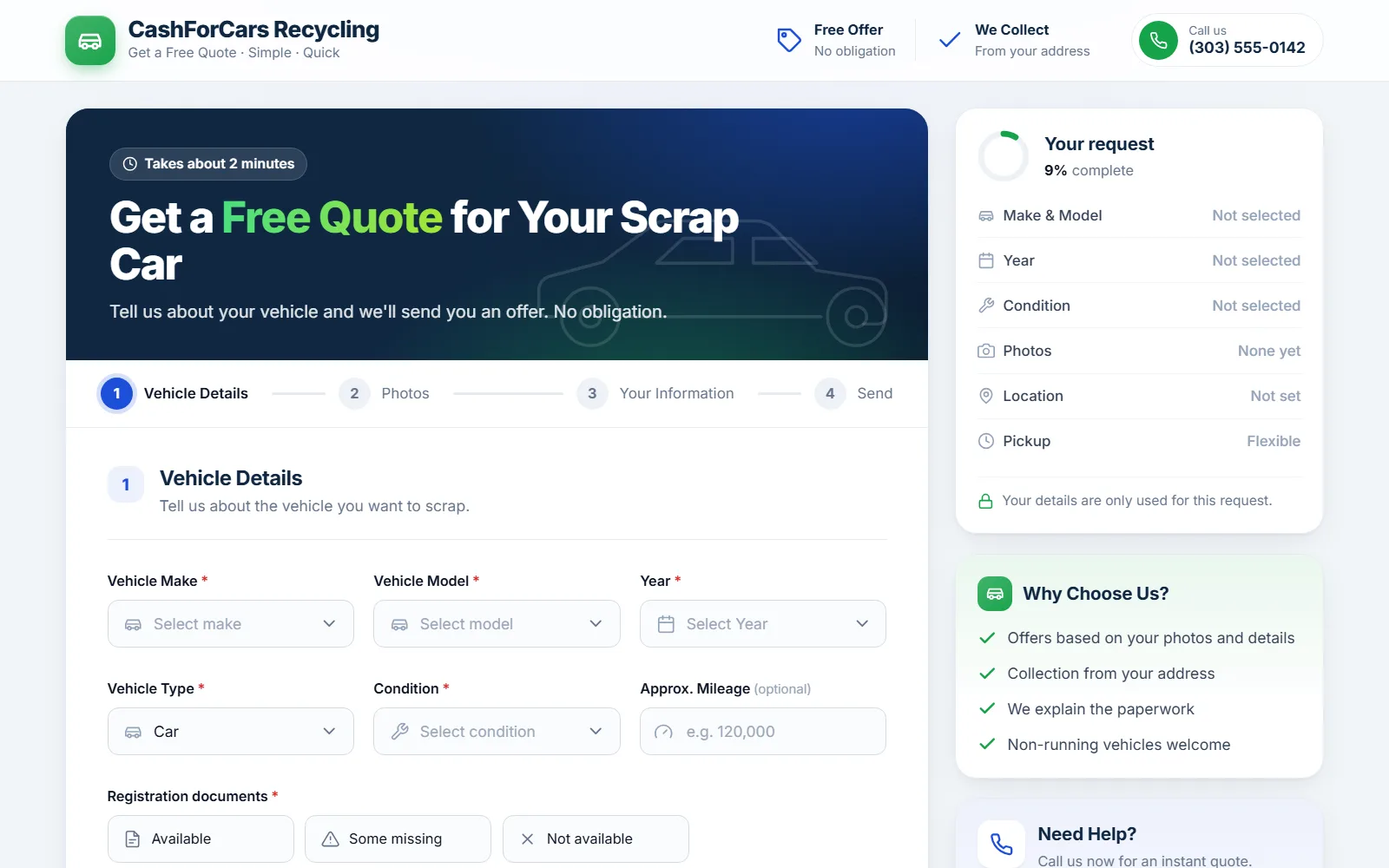Click the clock icon beside Pickup row

coord(986,441)
